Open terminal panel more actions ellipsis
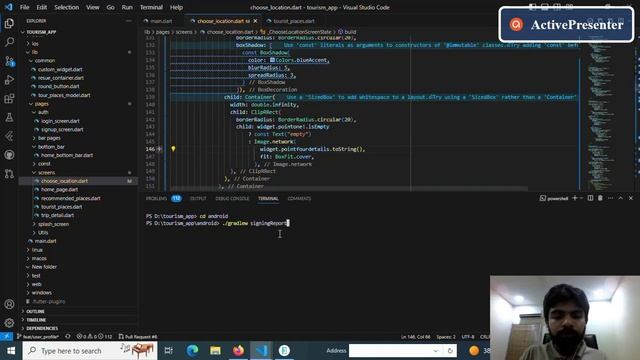The image size is (640, 360). tap(610, 198)
